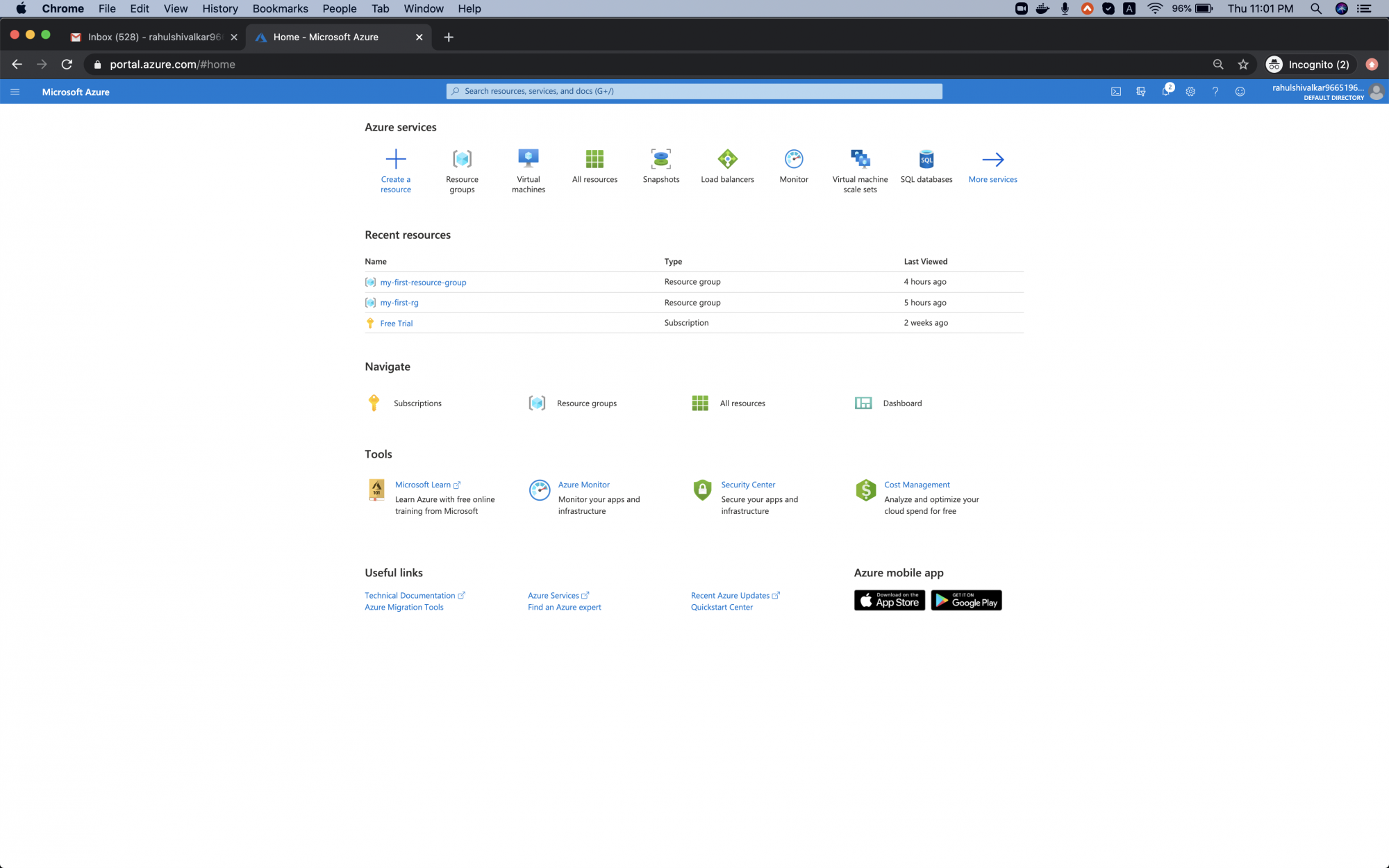Open Cost Management tool
1389x868 pixels.
(x=916, y=484)
